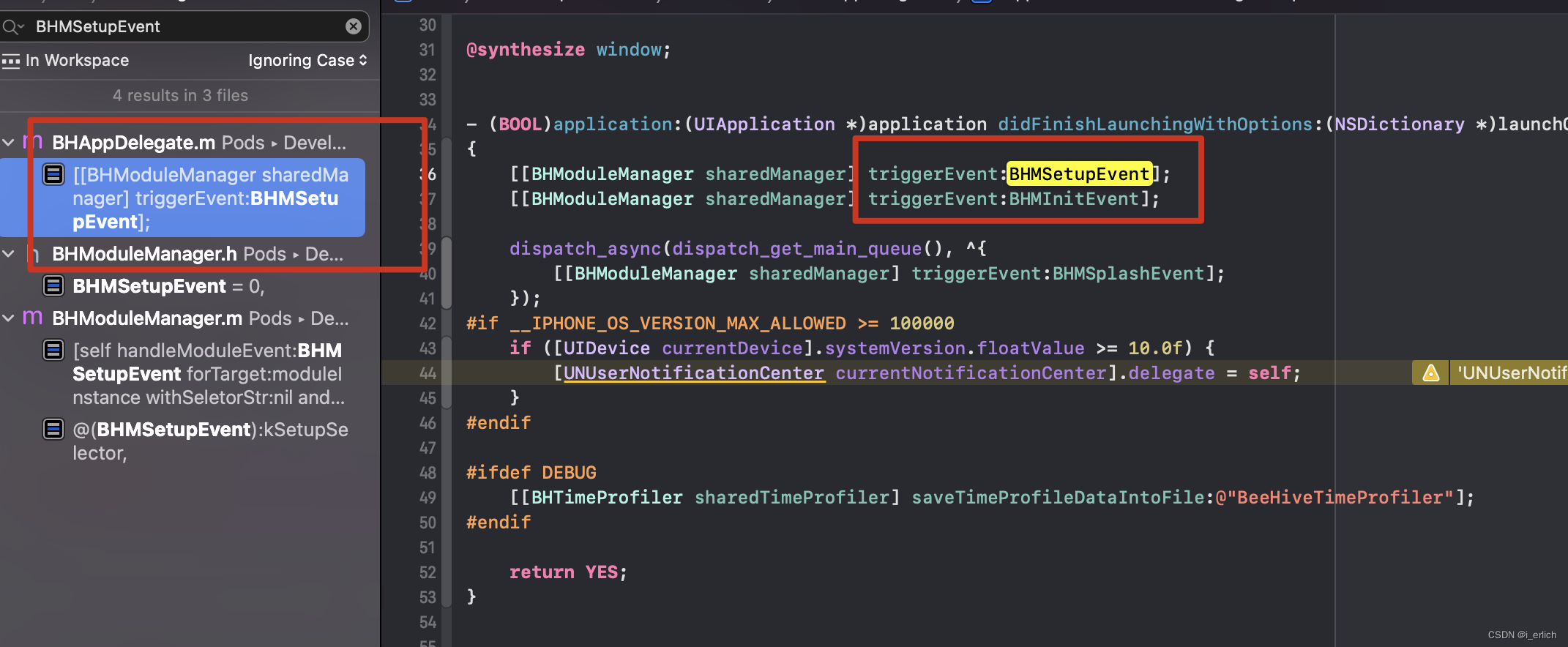
Task: Click the result icon beside handleModuleEvent entry
Action: pyautogui.click(x=53, y=350)
